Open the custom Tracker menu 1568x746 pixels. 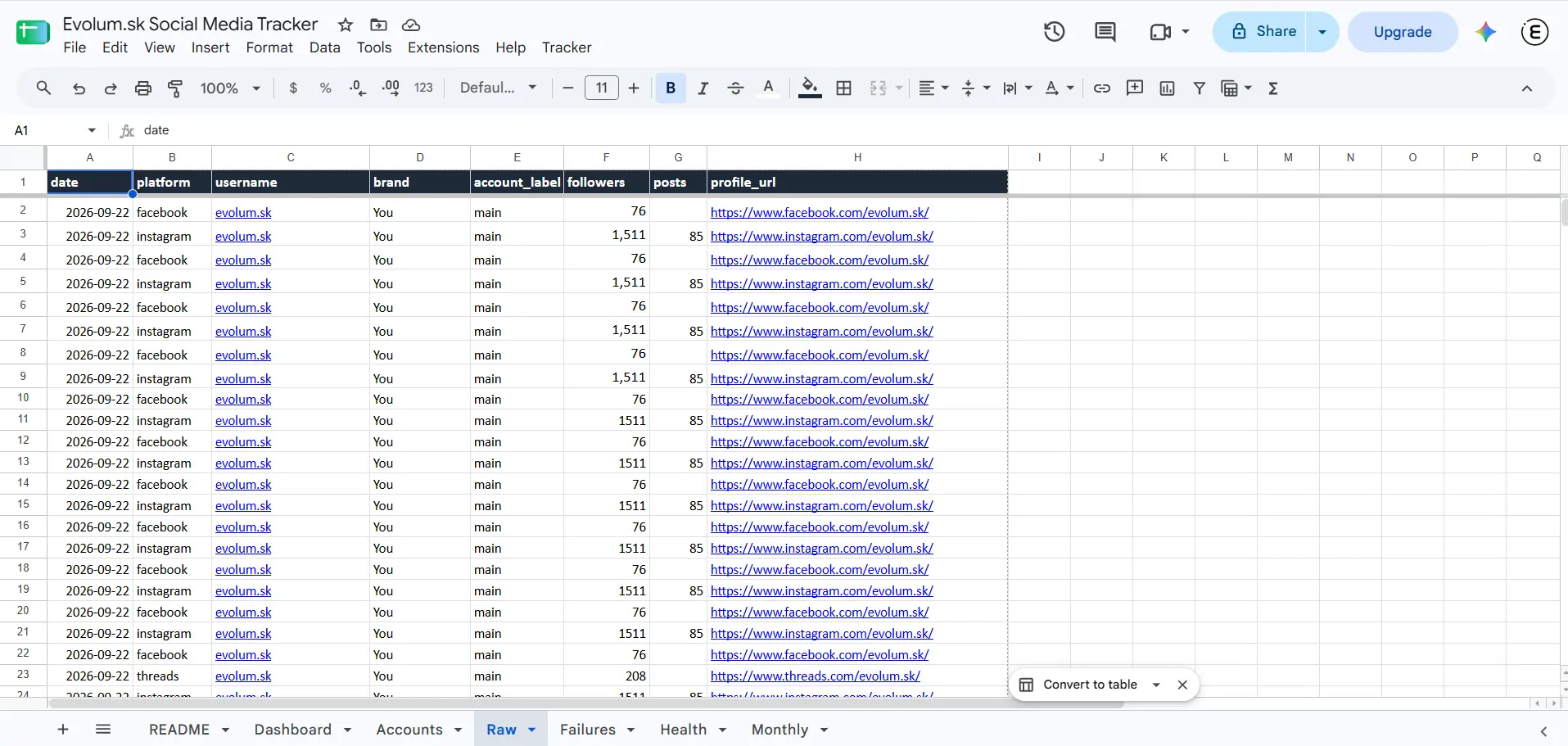(x=567, y=47)
